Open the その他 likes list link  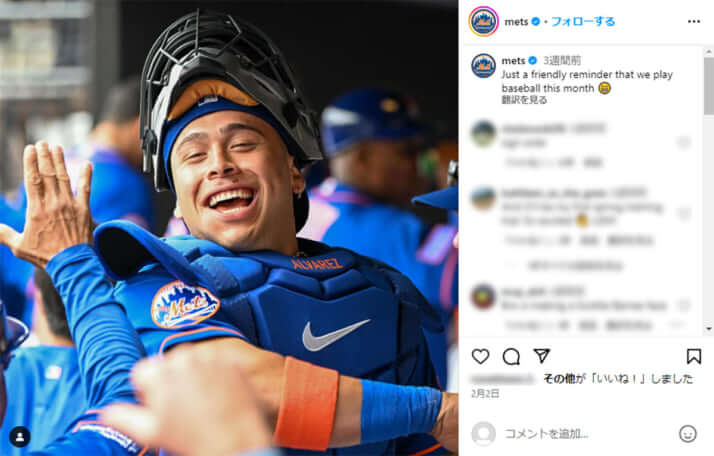coord(559,379)
